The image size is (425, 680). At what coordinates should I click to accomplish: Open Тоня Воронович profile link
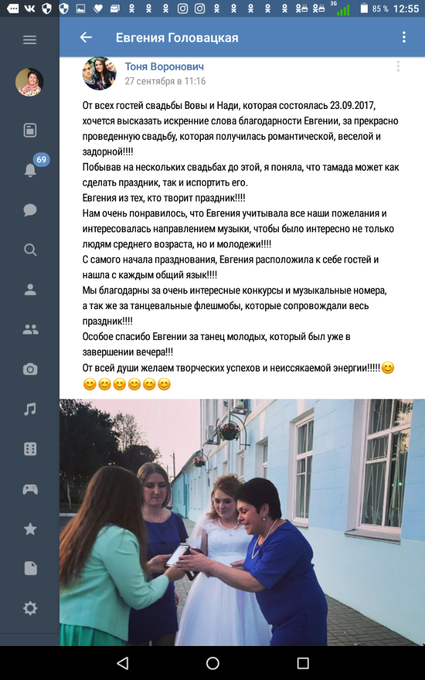coord(164,66)
